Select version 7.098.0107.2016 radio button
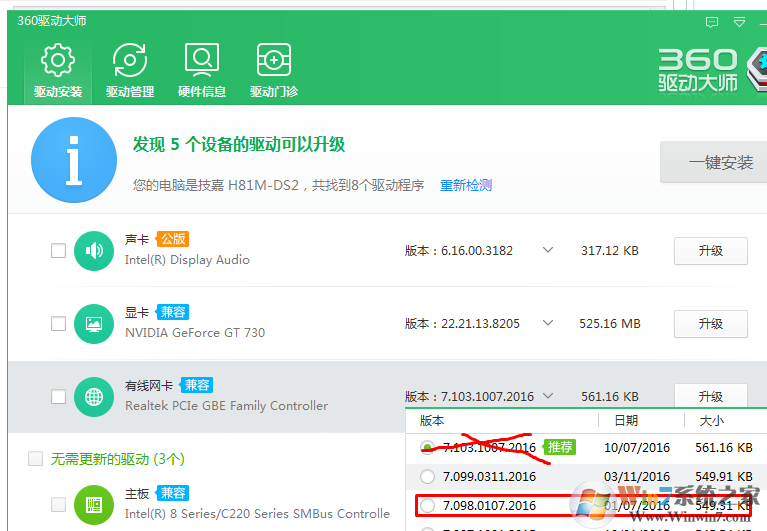767x531 pixels. pyautogui.click(x=428, y=506)
